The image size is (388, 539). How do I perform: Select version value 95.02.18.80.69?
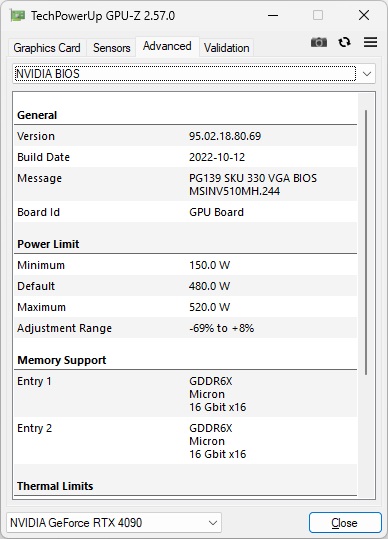(225, 136)
